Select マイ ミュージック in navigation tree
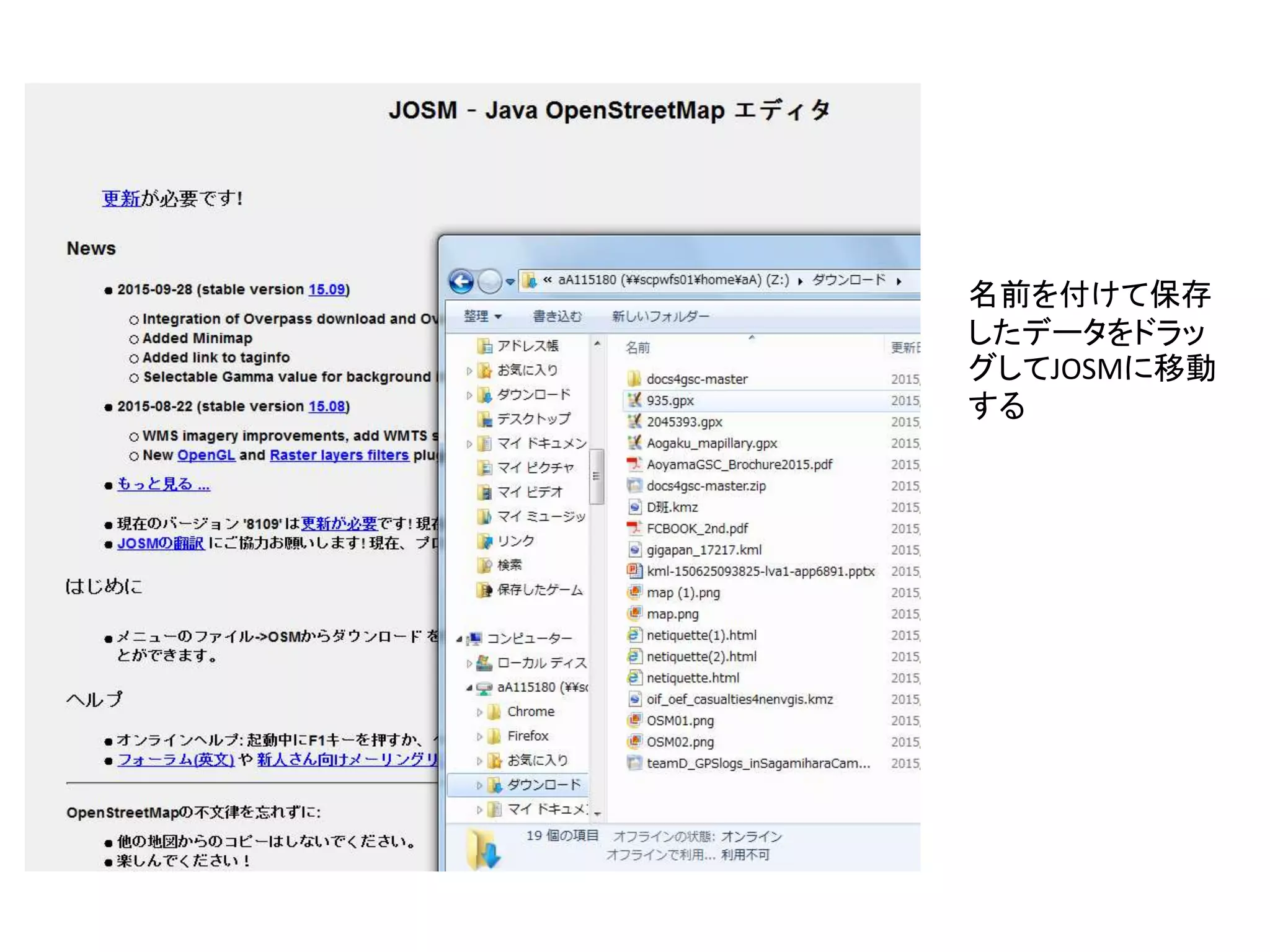Screen dimensions: 1270x952 (541, 516)
